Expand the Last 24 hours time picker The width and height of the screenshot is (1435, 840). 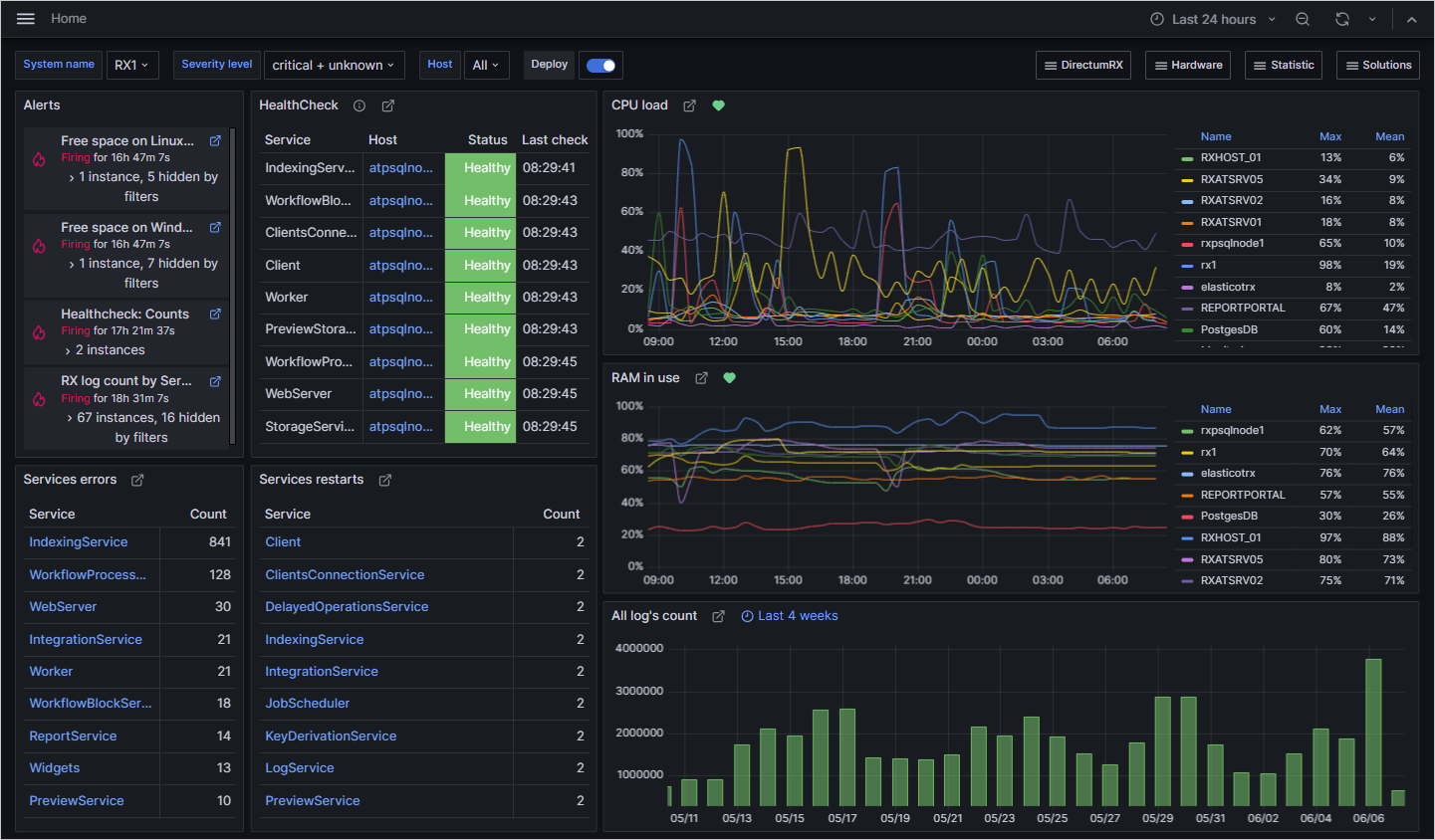(x=1213, y=19)
